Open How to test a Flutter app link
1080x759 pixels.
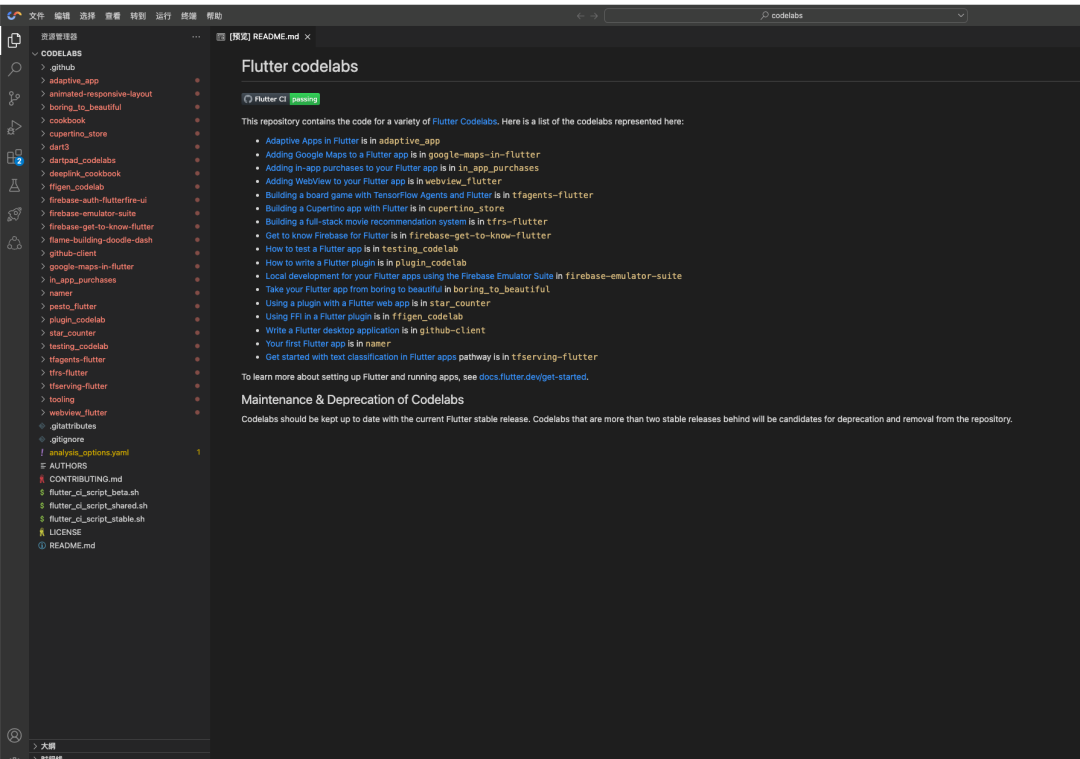[x=313, y=249]
